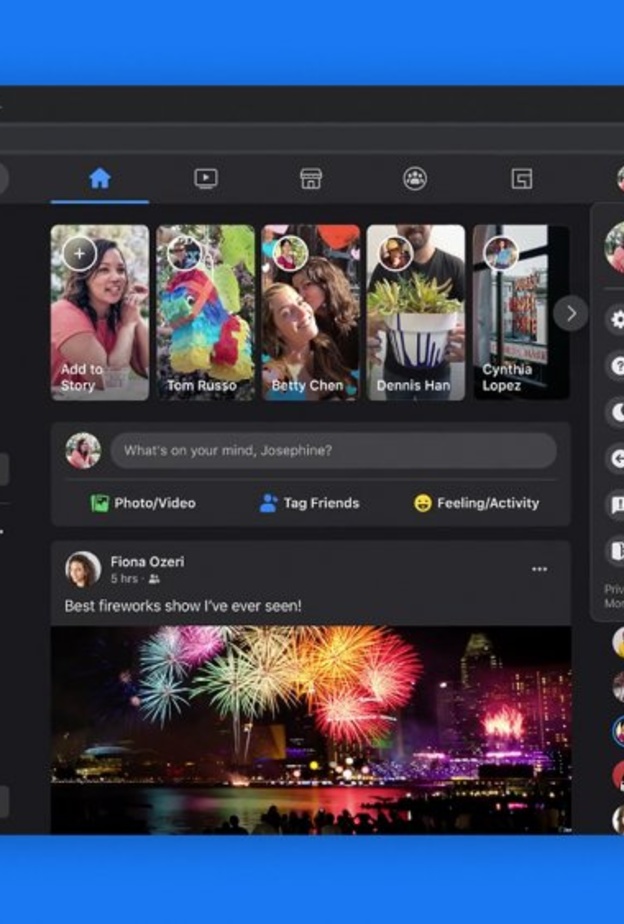Show next stories with the arrow button
Viewport: 624px width, 924px height.
(570, 314)
